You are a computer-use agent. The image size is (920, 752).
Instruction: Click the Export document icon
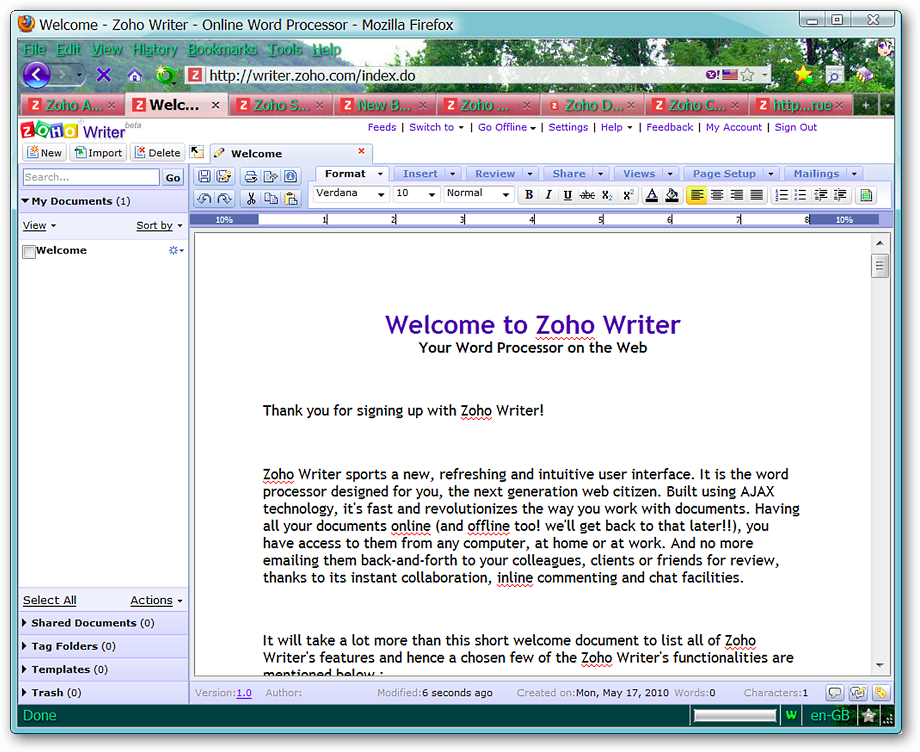(x=270, y=176)
